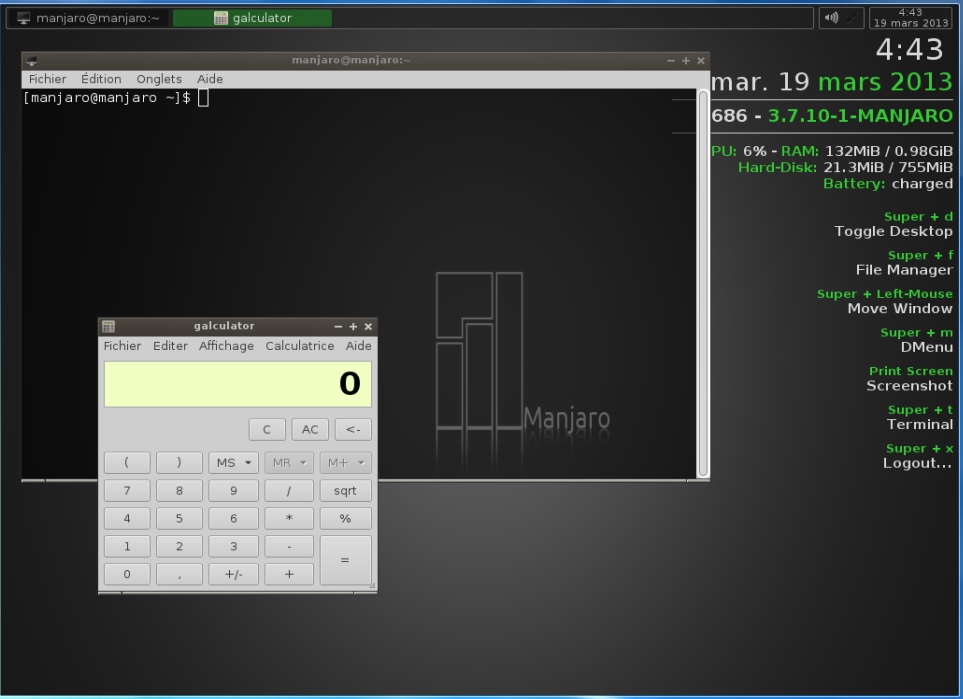Open galculator Calculatrice menu
This screenshot has width=963, height=699.
(300, 346)
